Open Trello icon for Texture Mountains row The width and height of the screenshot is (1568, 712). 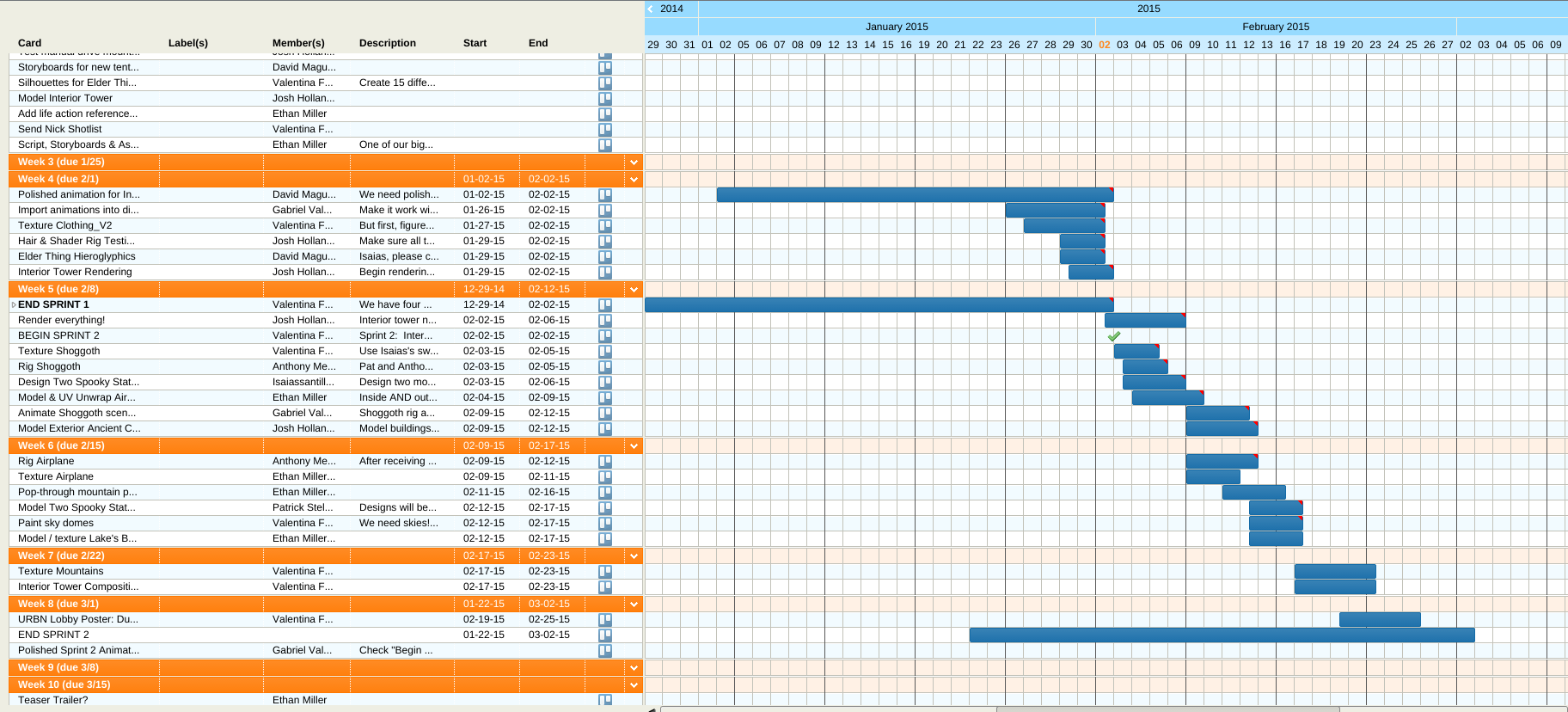[x=605, y=572]
